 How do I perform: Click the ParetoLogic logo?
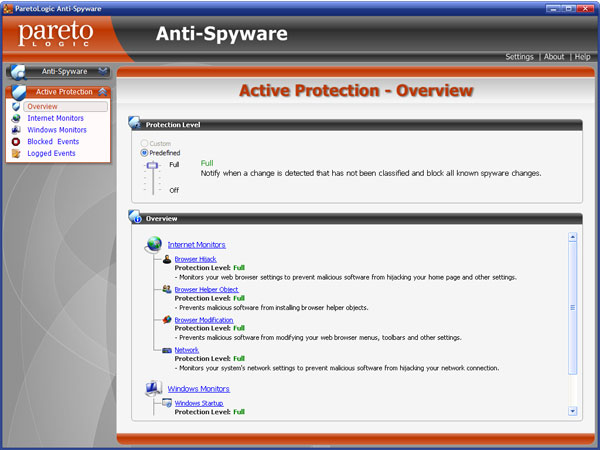click(56, 34)
